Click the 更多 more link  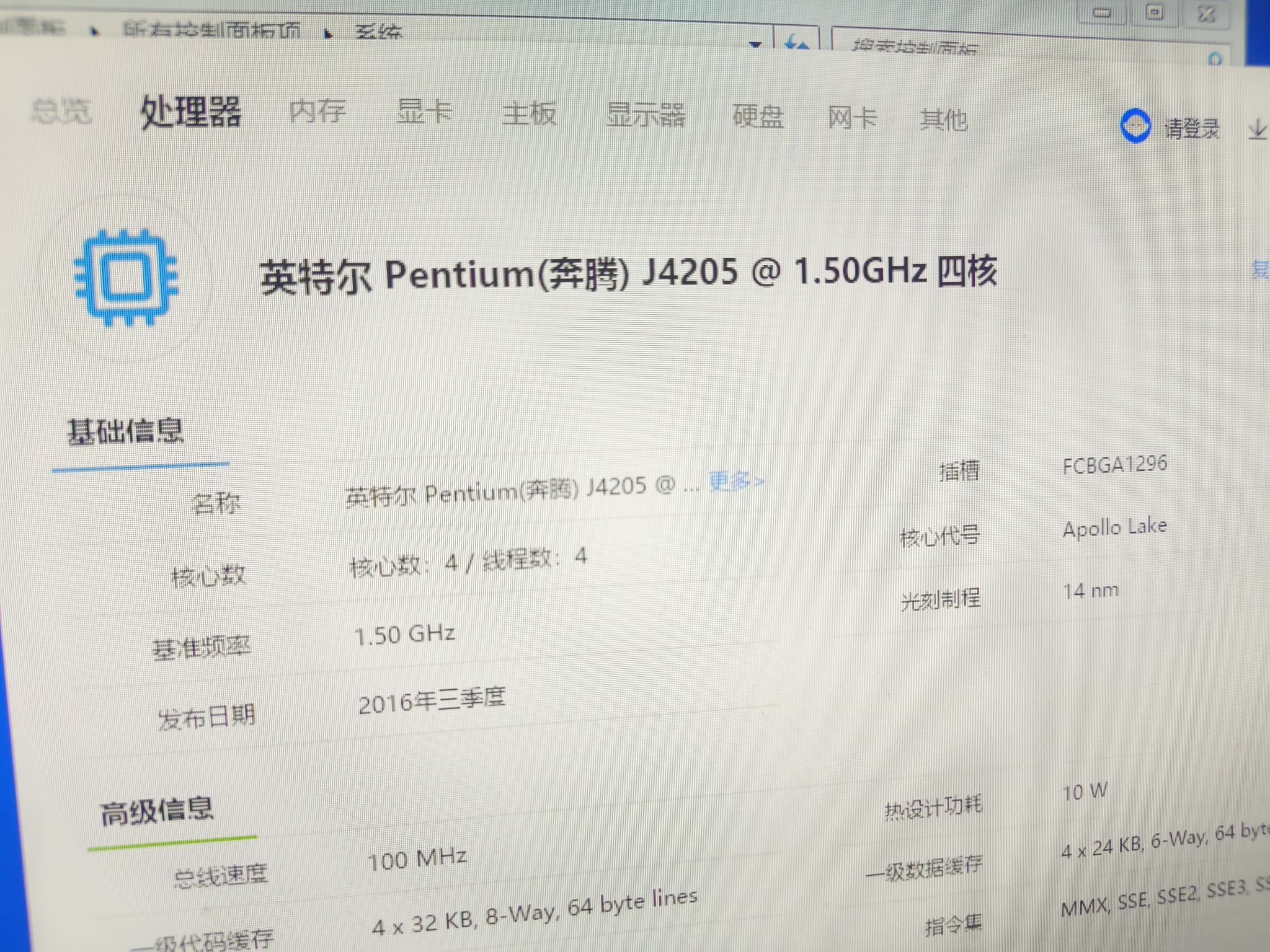pos(736,481)
